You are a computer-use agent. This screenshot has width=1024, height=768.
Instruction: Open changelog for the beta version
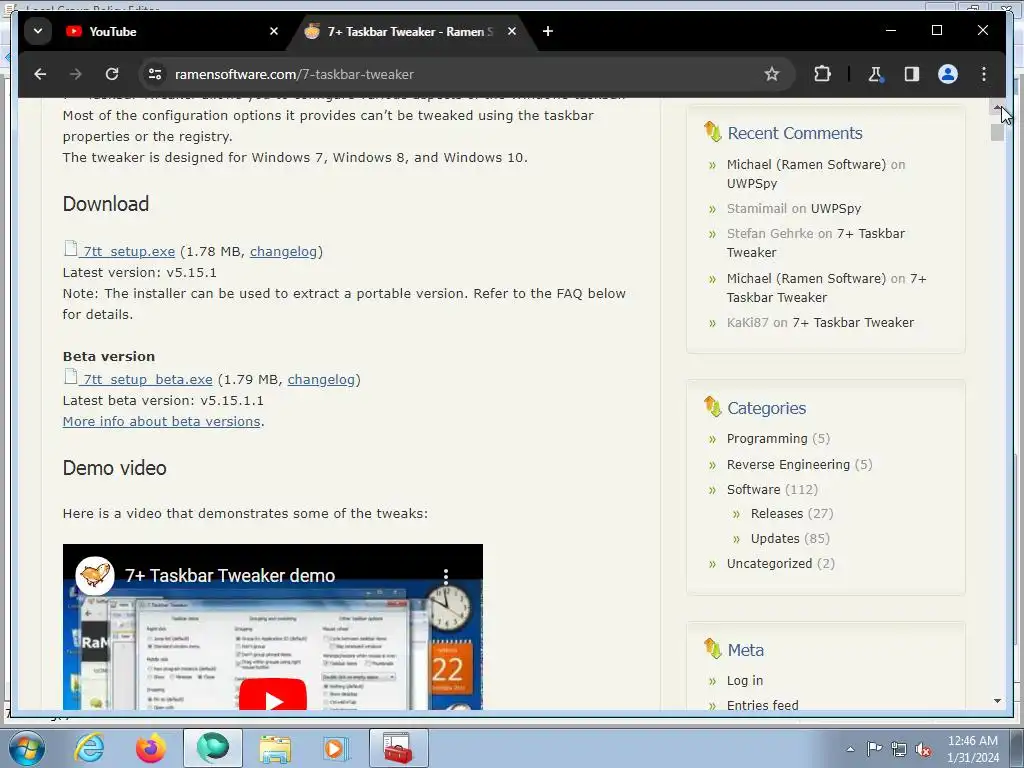tap(321, 379)
